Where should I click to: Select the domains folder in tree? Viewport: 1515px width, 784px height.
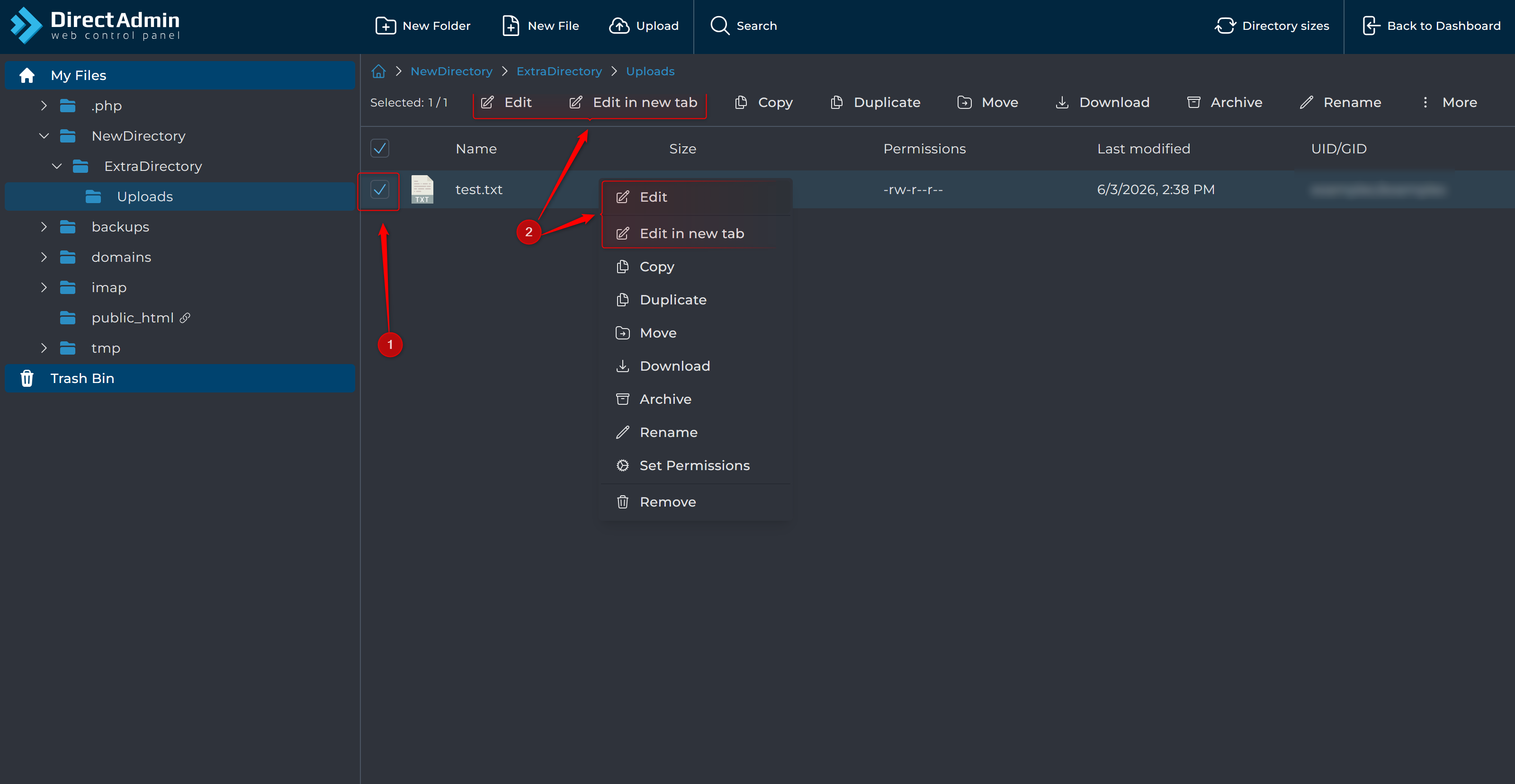pyautogui.click(x=121, y=257)
